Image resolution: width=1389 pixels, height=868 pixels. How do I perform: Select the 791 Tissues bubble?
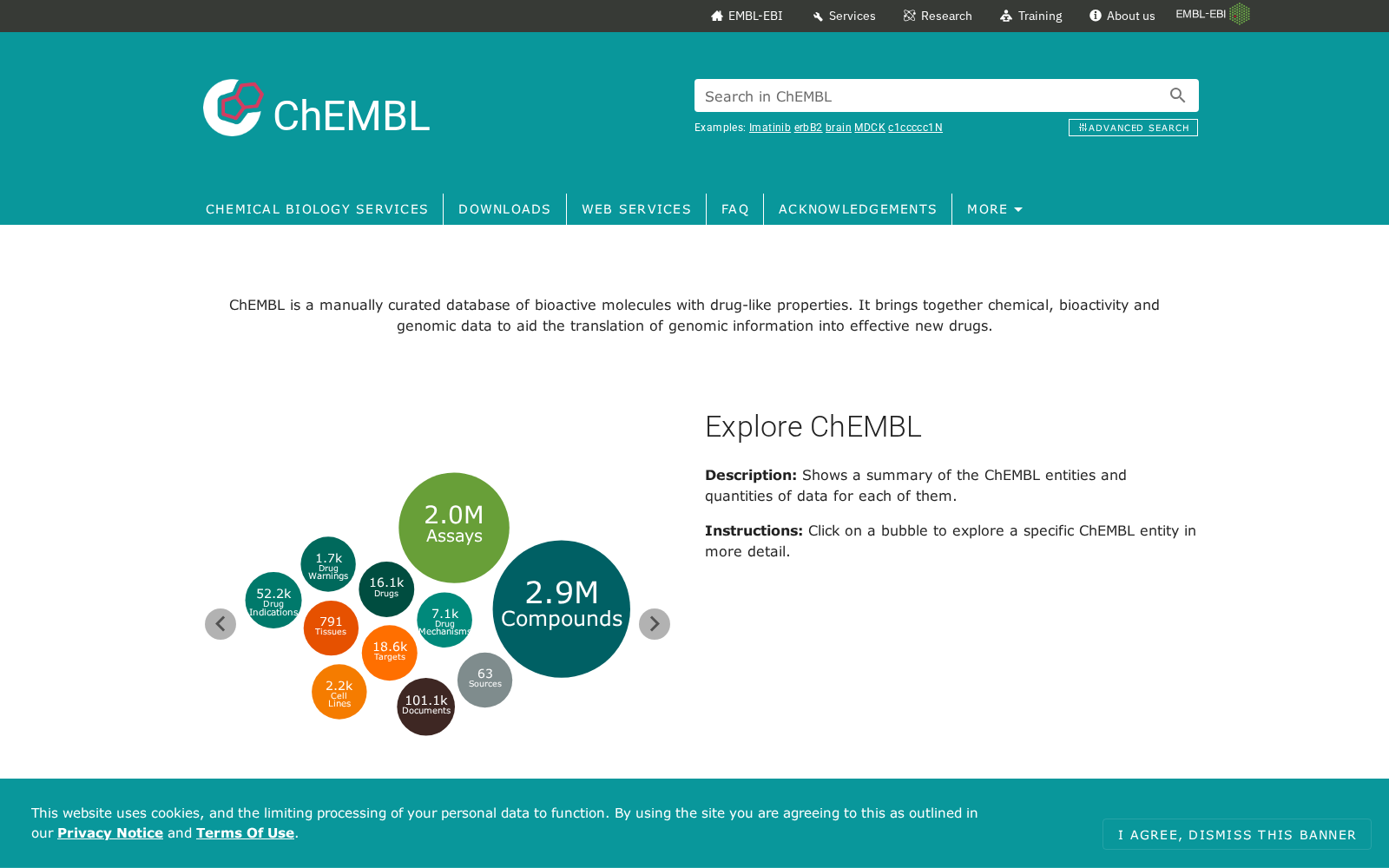[x=331, y=628]
